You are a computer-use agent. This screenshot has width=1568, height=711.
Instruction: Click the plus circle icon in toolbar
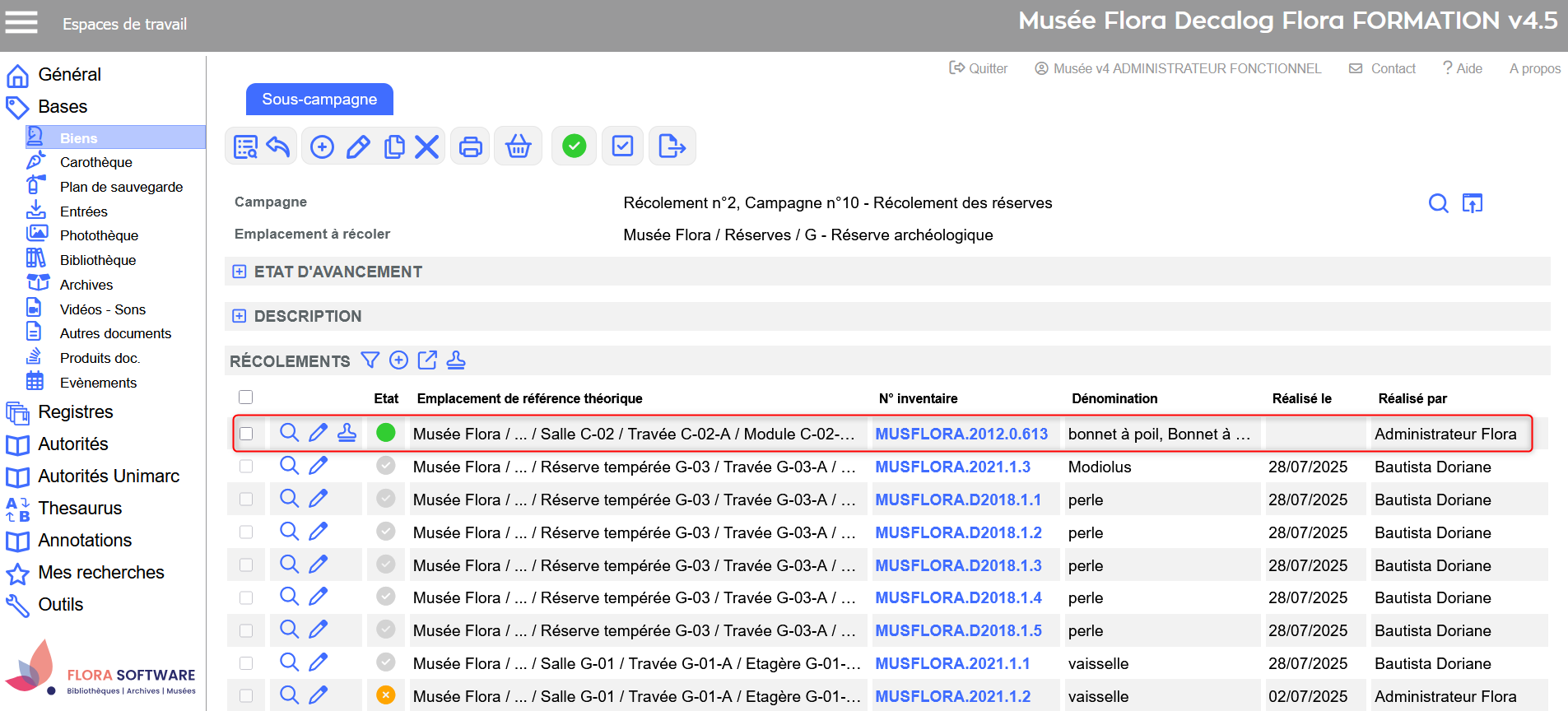click(x=322, y=146)
